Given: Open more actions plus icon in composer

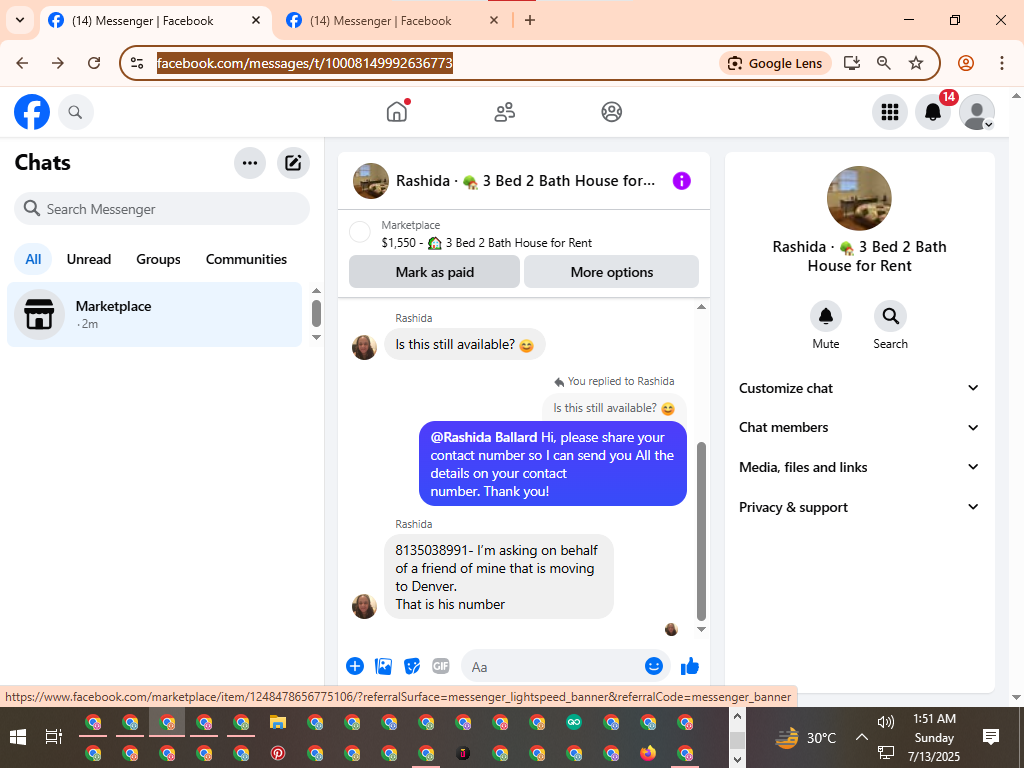Looking at the screenshot, I should [x=355, y=666].
